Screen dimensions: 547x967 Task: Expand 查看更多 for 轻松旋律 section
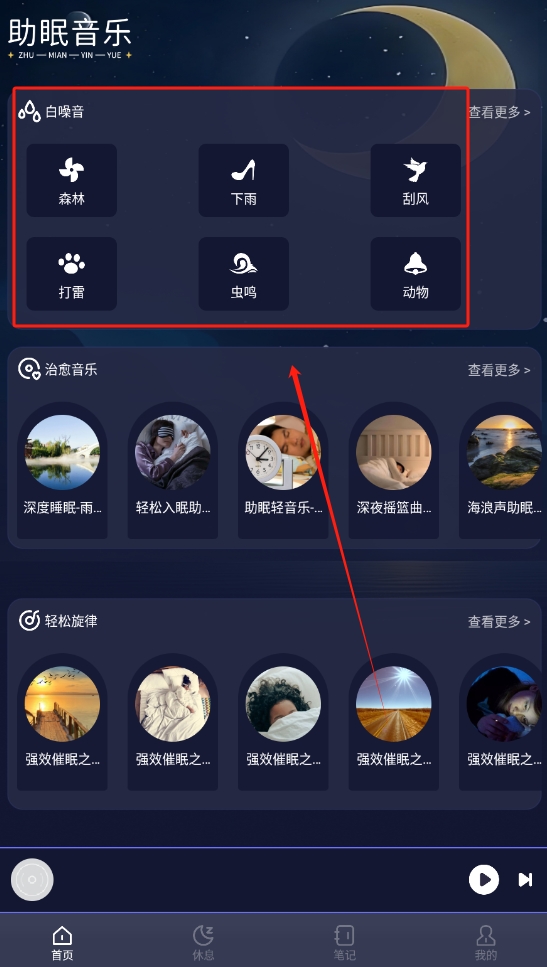click(x=499, y=622)
